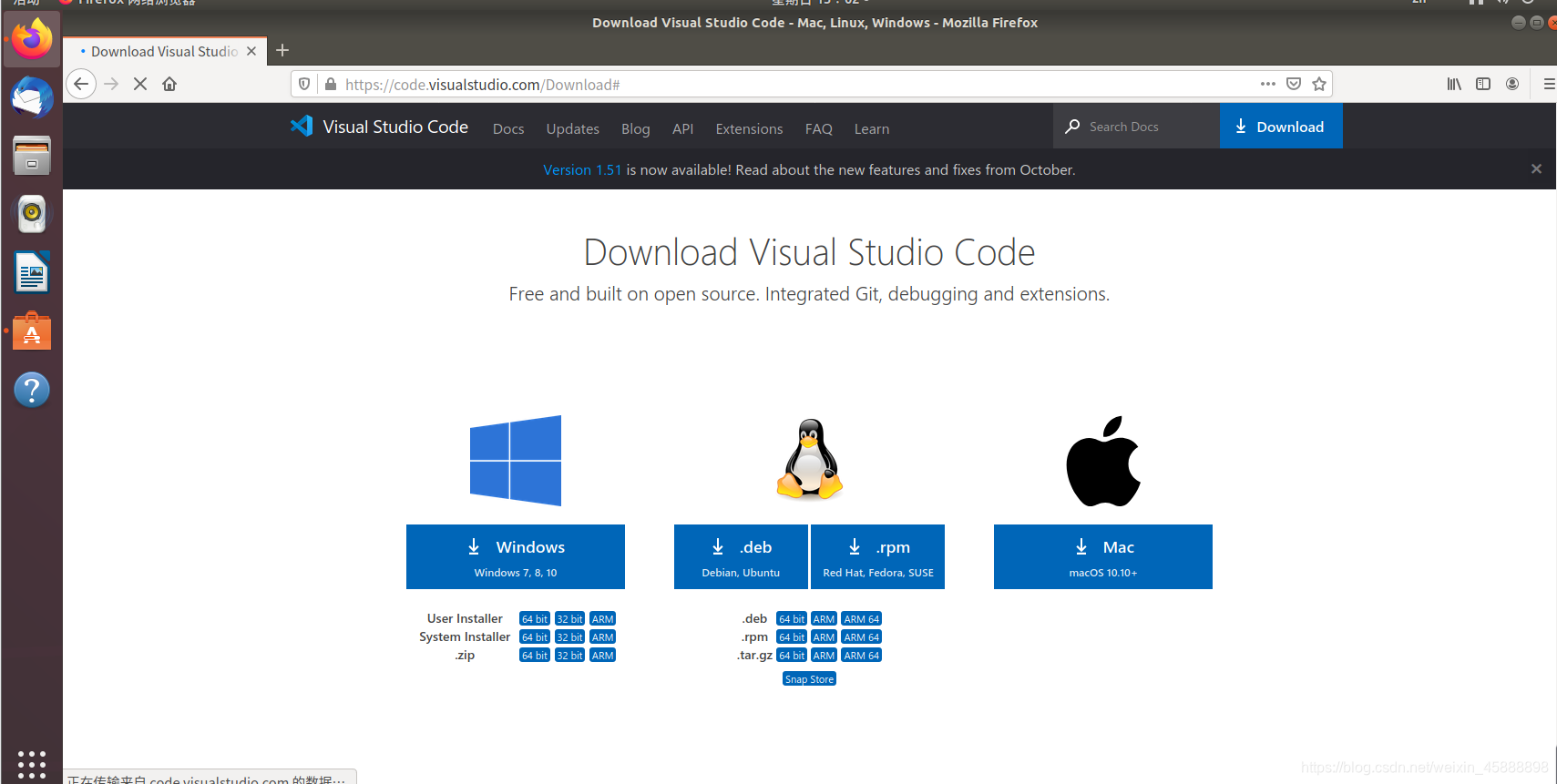Open Rhythmbox speaker icon in dock
The width and height of the screenshot is (1557, 784).
[32, 214]
